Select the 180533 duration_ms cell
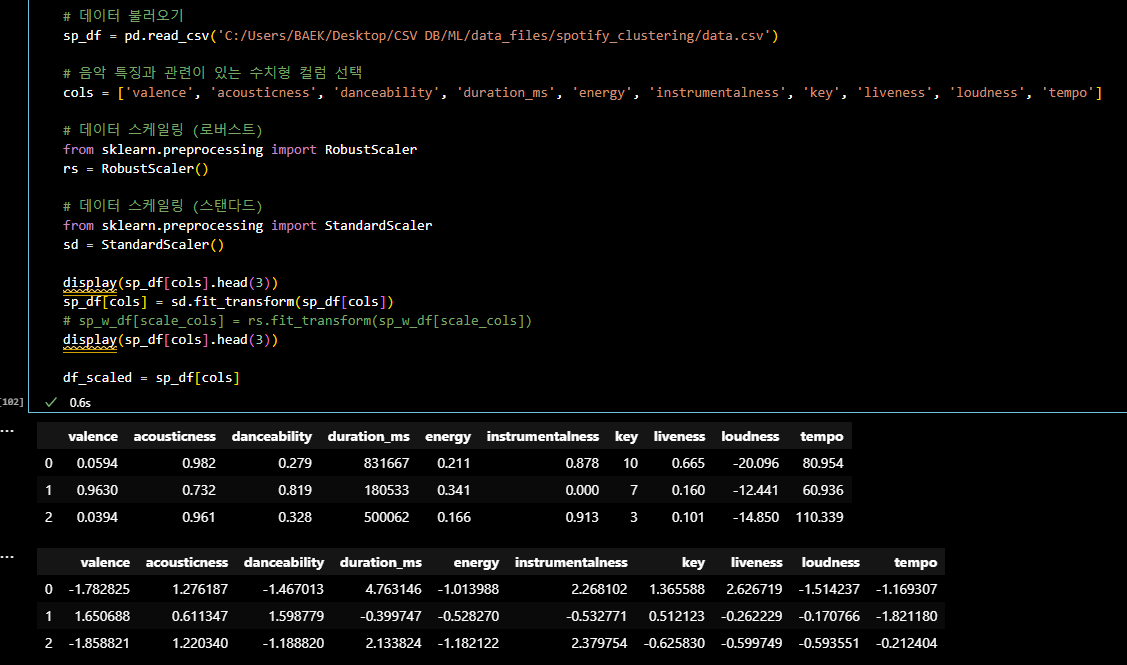This screenshot has height=665, width=1127. pos(386,490)
